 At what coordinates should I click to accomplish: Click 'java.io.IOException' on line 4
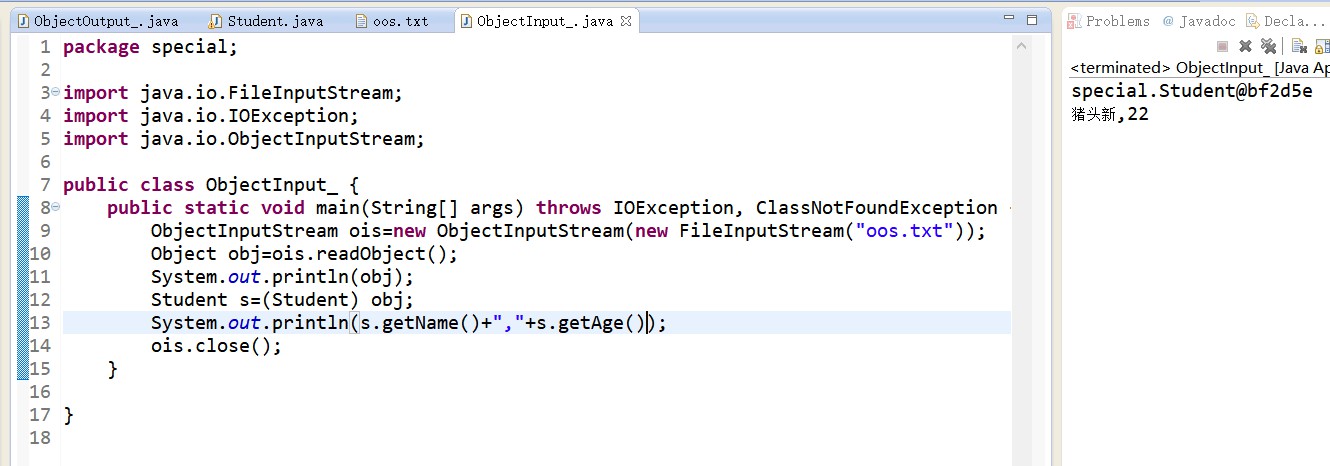tap(245, 116)
